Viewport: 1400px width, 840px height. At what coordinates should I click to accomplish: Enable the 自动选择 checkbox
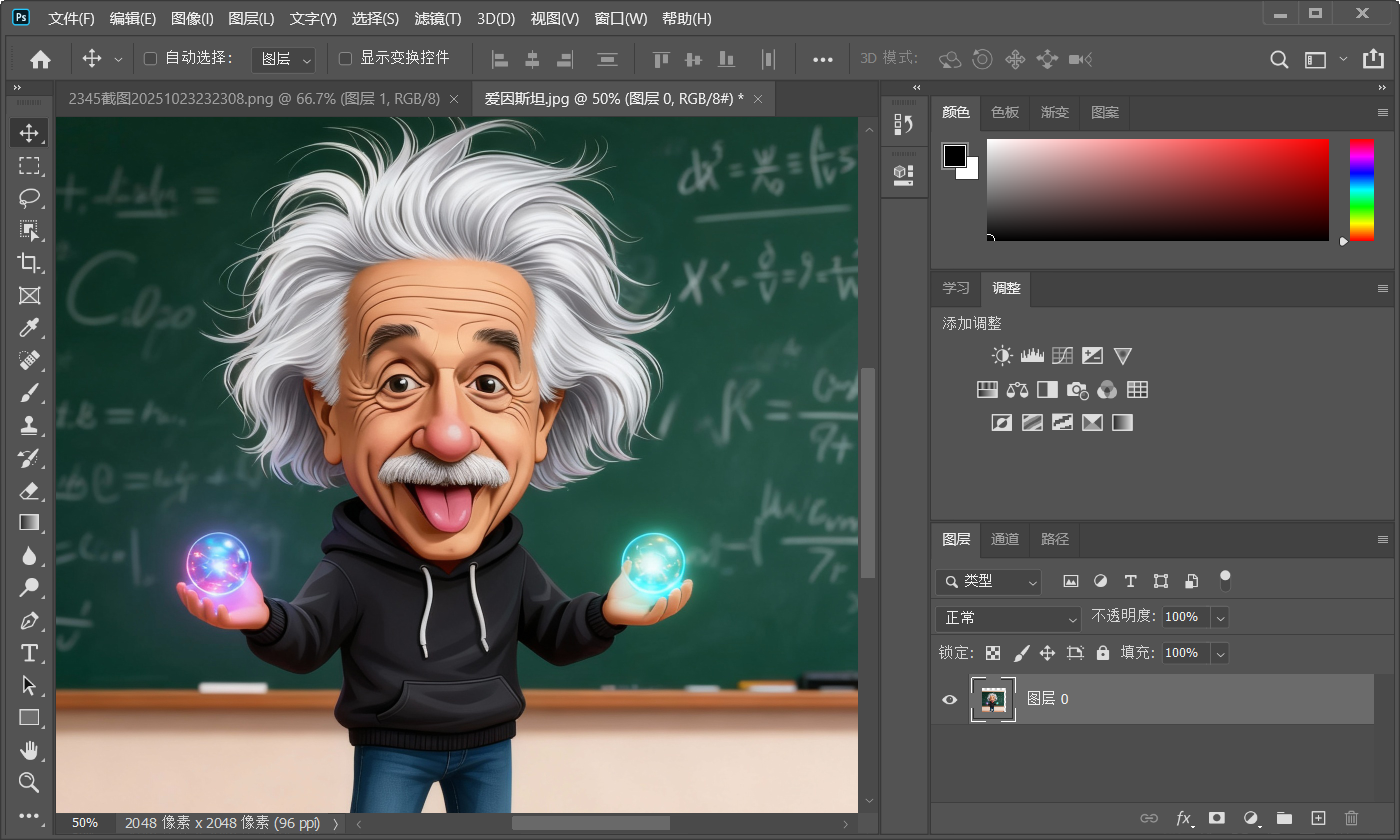coord(151,59)
